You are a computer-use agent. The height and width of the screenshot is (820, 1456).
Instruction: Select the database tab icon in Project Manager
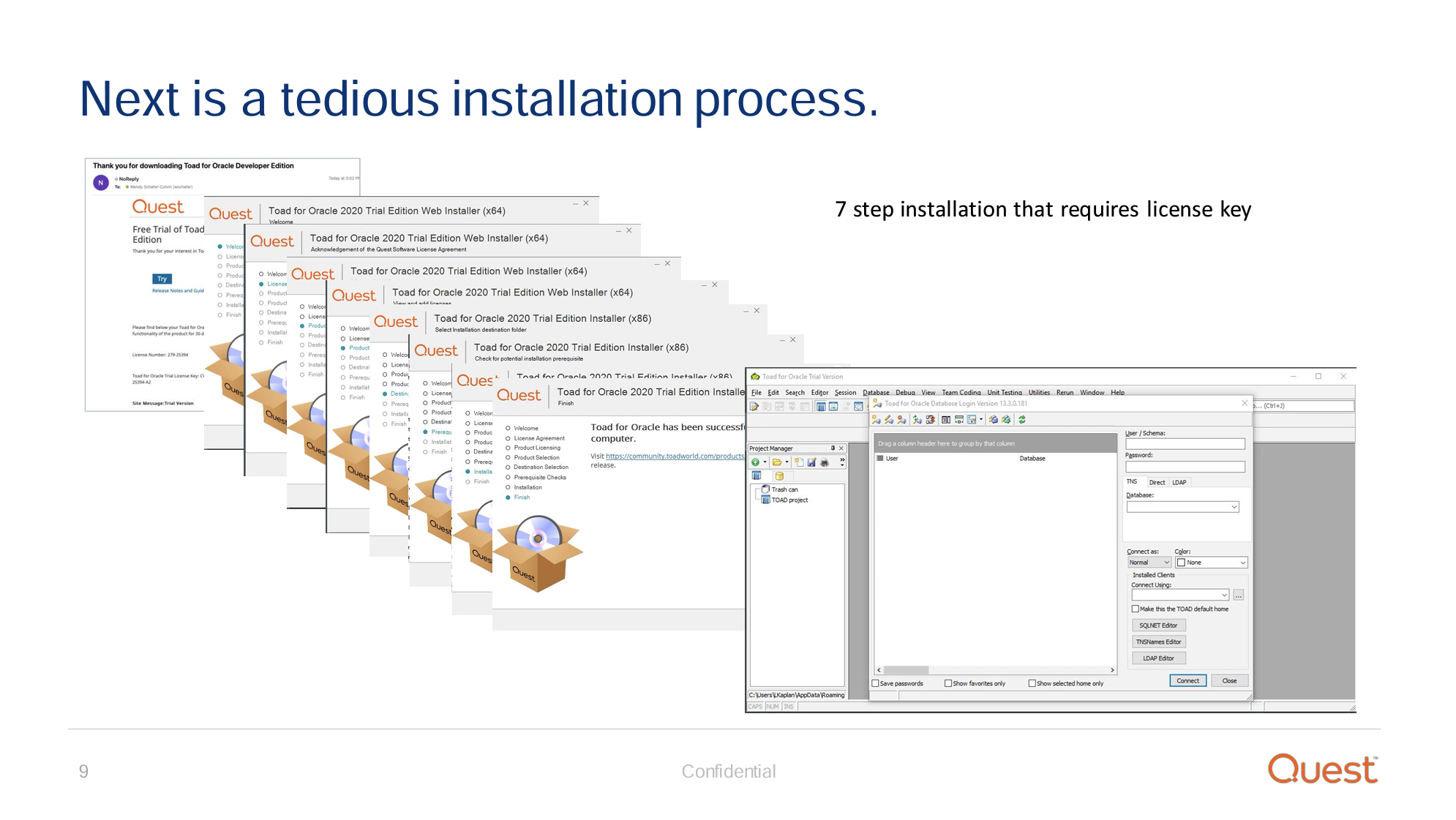pyautogui.click(x=779, y=477)
